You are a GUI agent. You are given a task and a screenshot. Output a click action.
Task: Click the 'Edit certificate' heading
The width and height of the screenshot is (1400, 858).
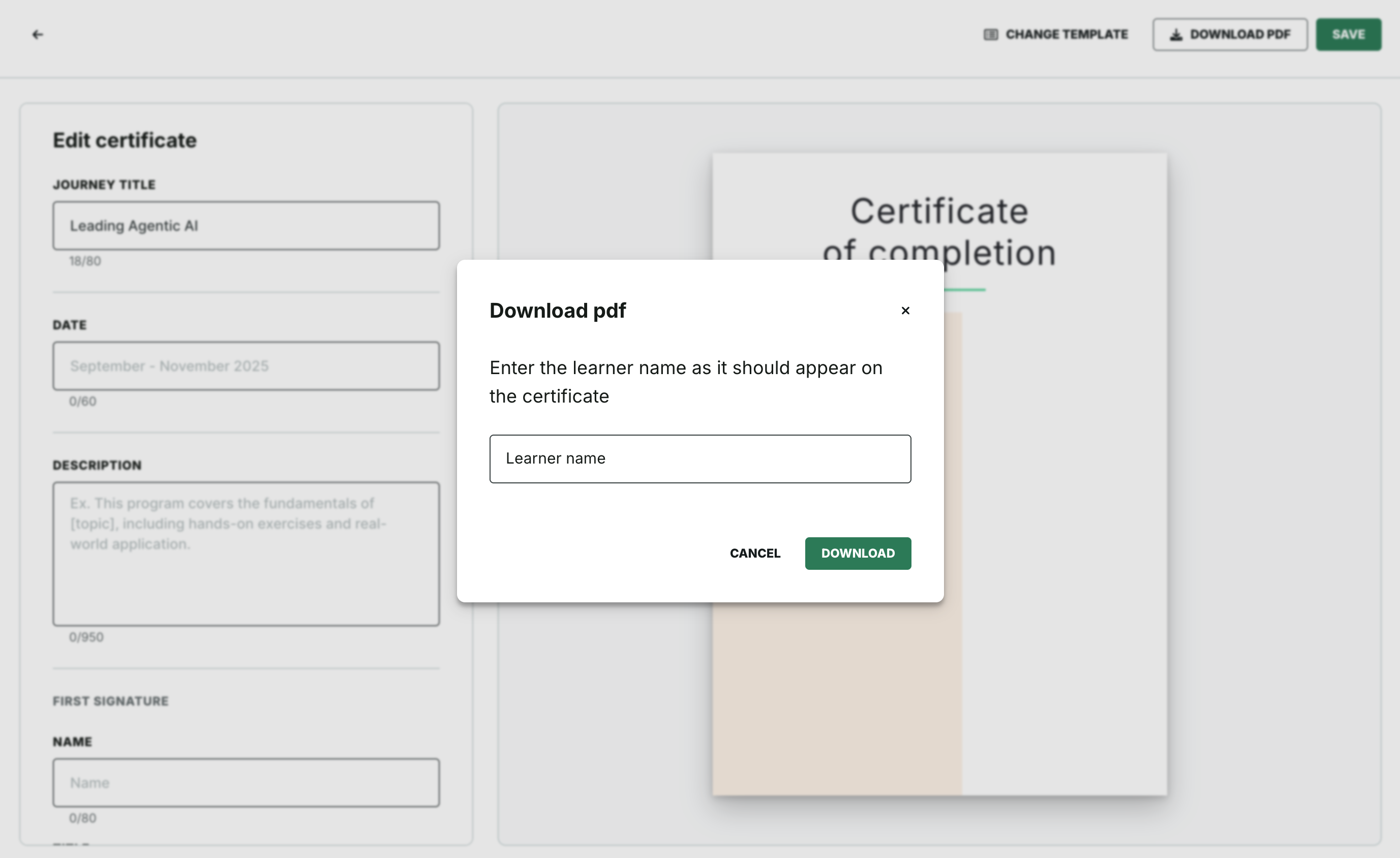point(125,140)
